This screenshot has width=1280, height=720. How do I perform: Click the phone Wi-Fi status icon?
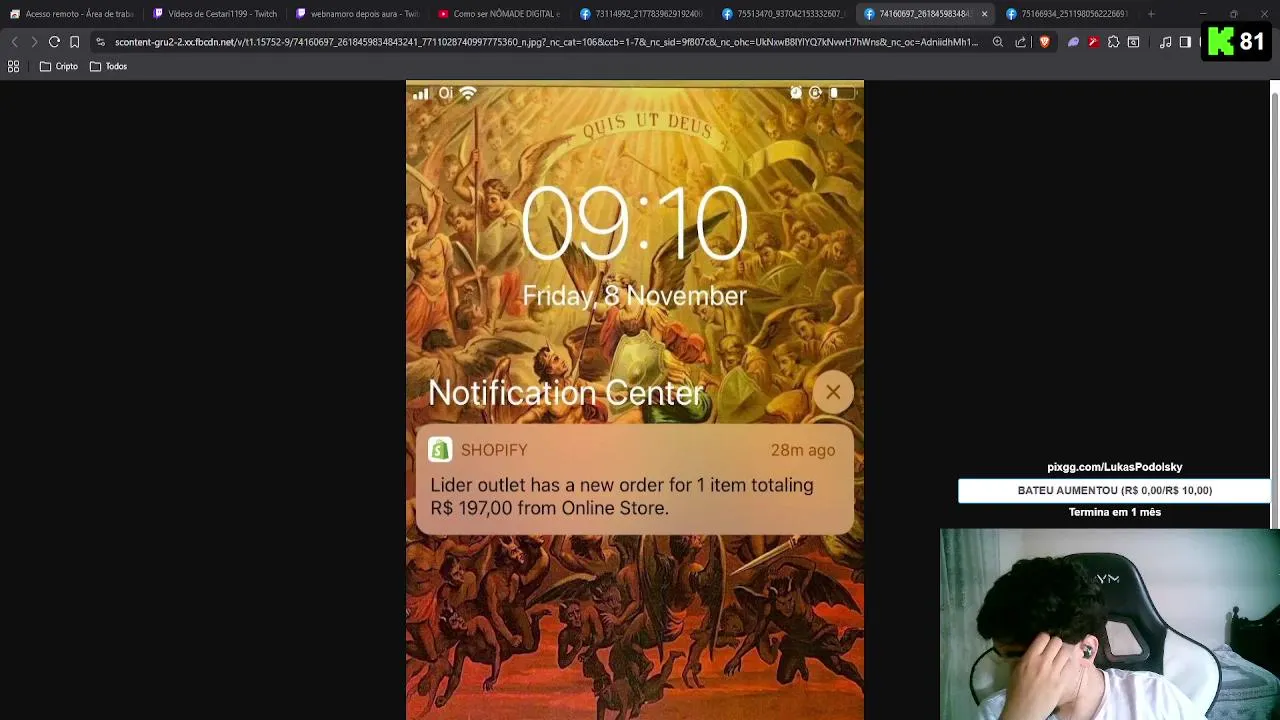coord(468,93)
